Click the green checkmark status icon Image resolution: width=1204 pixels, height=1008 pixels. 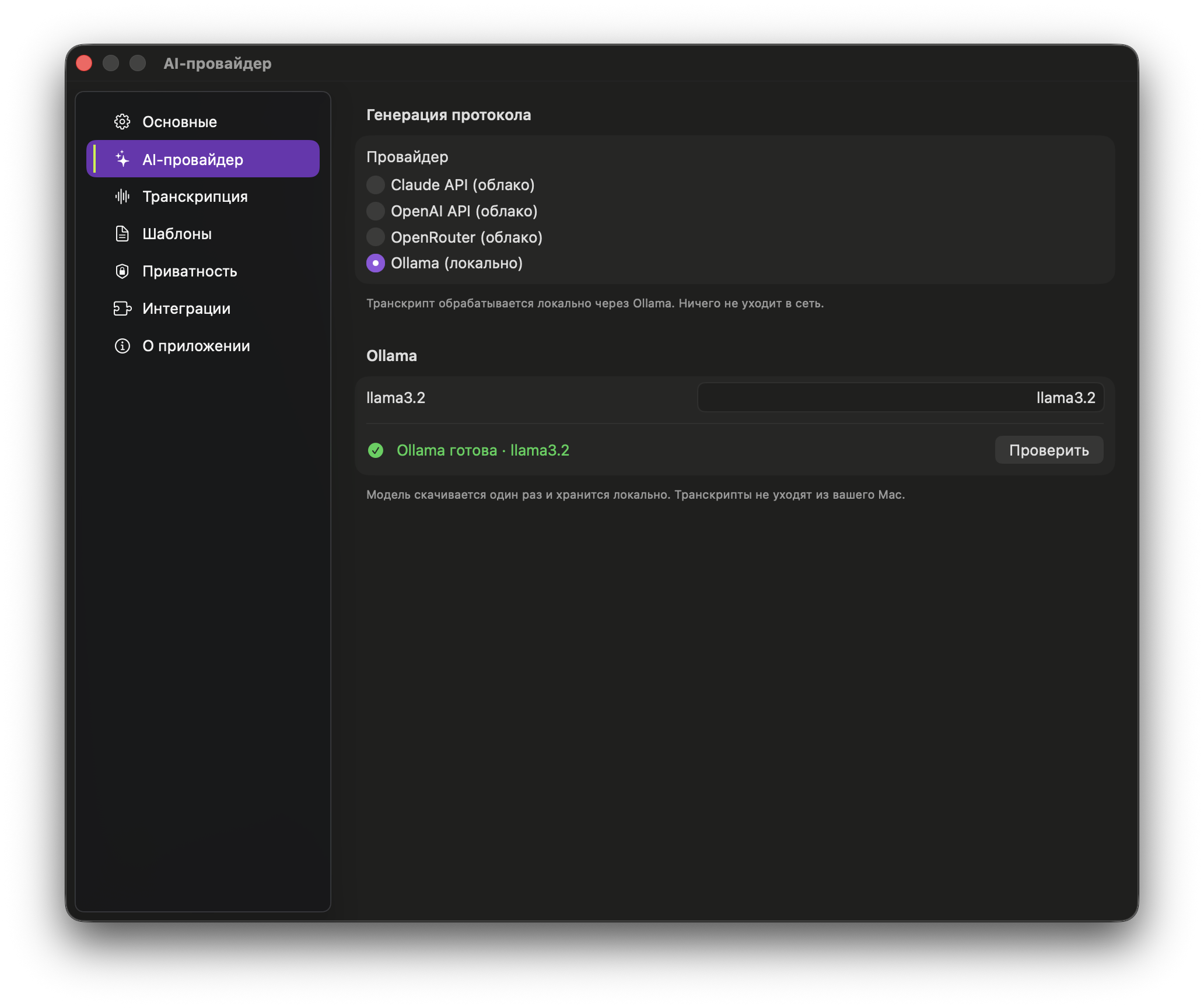click(x=376, y=450)
